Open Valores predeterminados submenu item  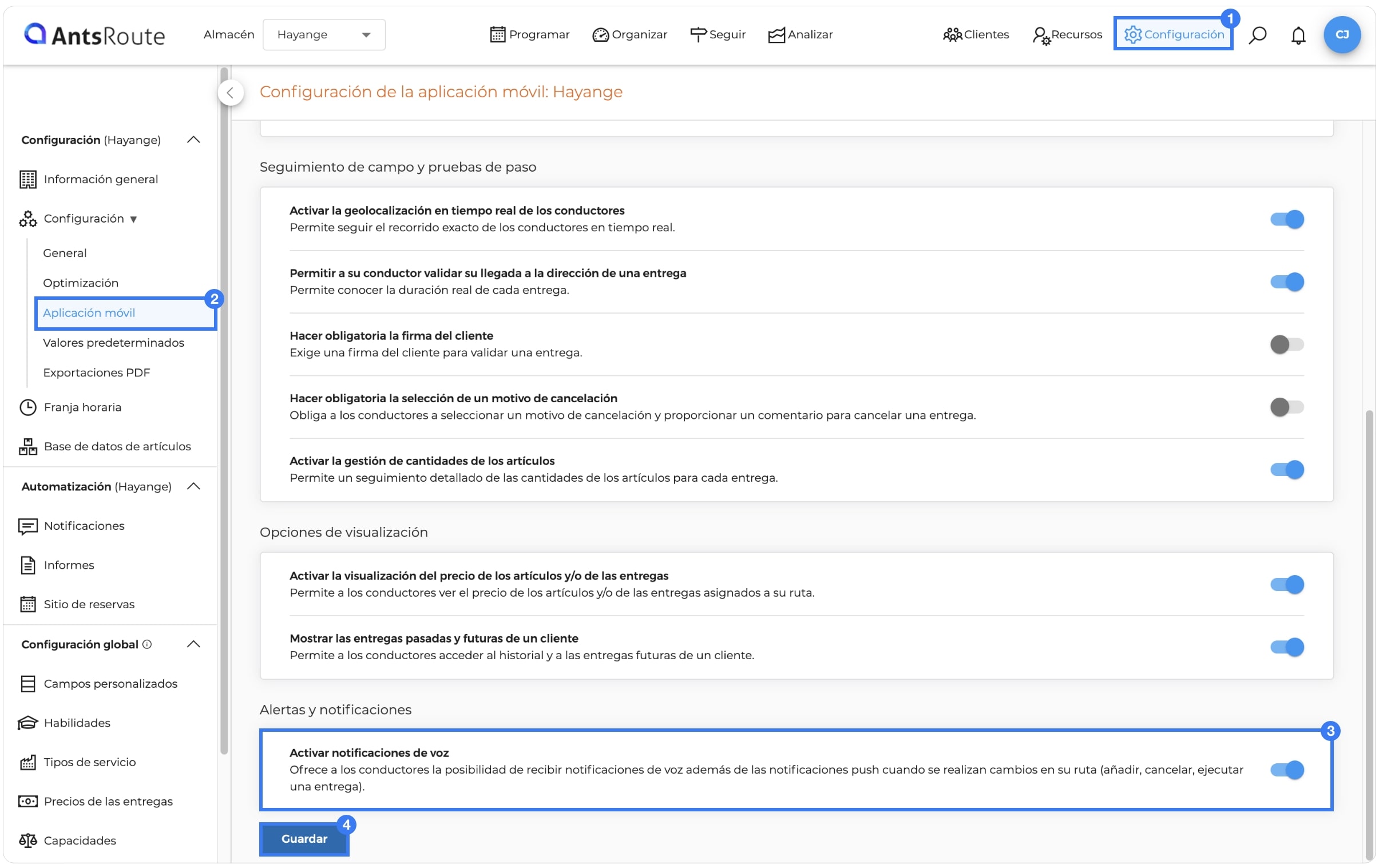(x=113, y=342)
